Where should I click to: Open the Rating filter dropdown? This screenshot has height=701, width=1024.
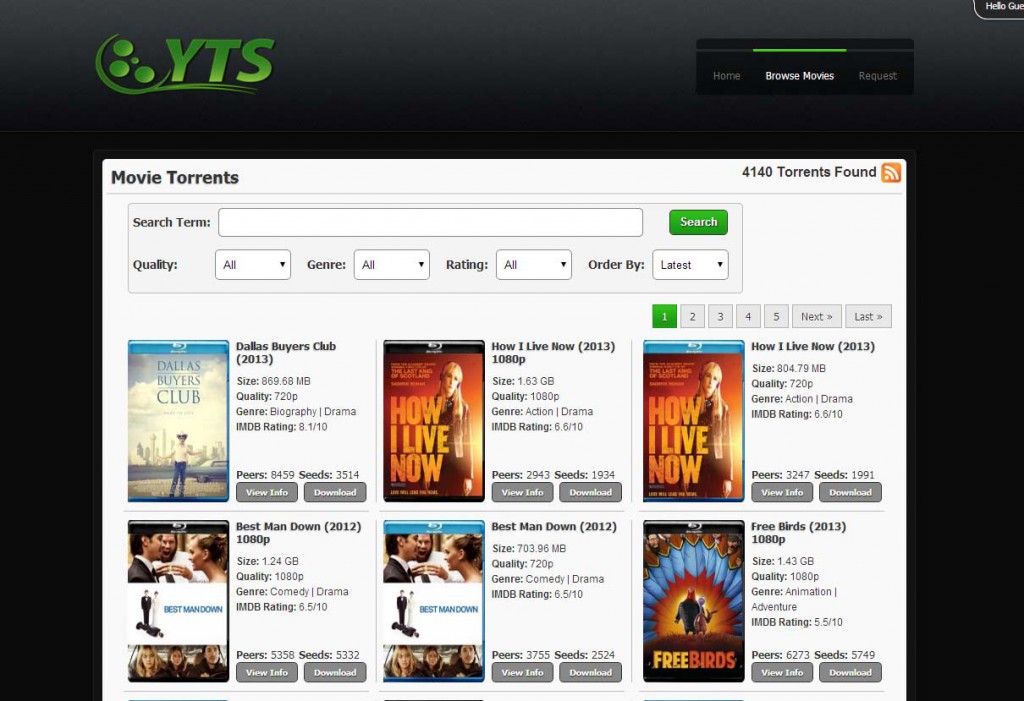[x=534, y=265]
